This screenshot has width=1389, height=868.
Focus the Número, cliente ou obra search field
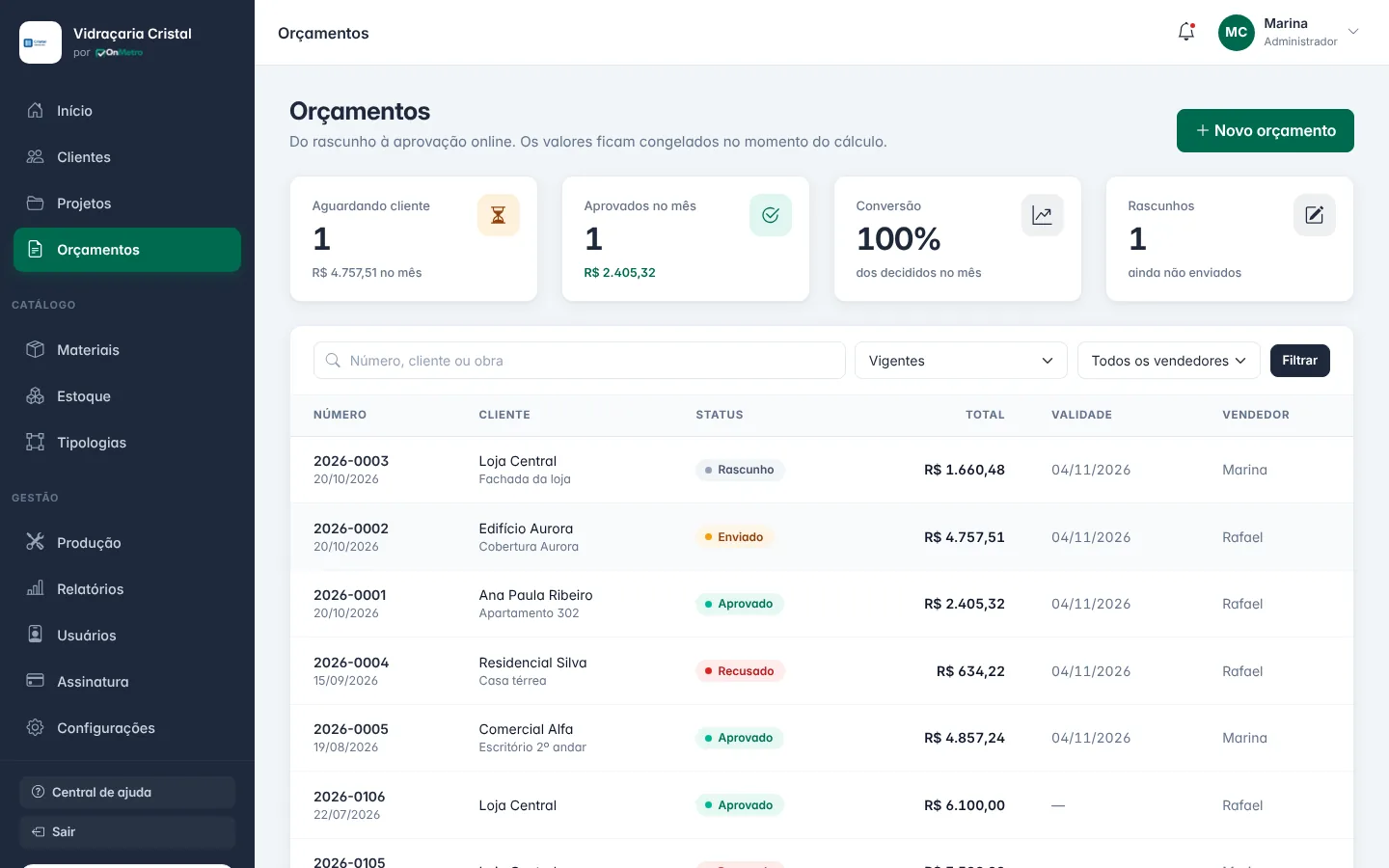coord(580,361)
